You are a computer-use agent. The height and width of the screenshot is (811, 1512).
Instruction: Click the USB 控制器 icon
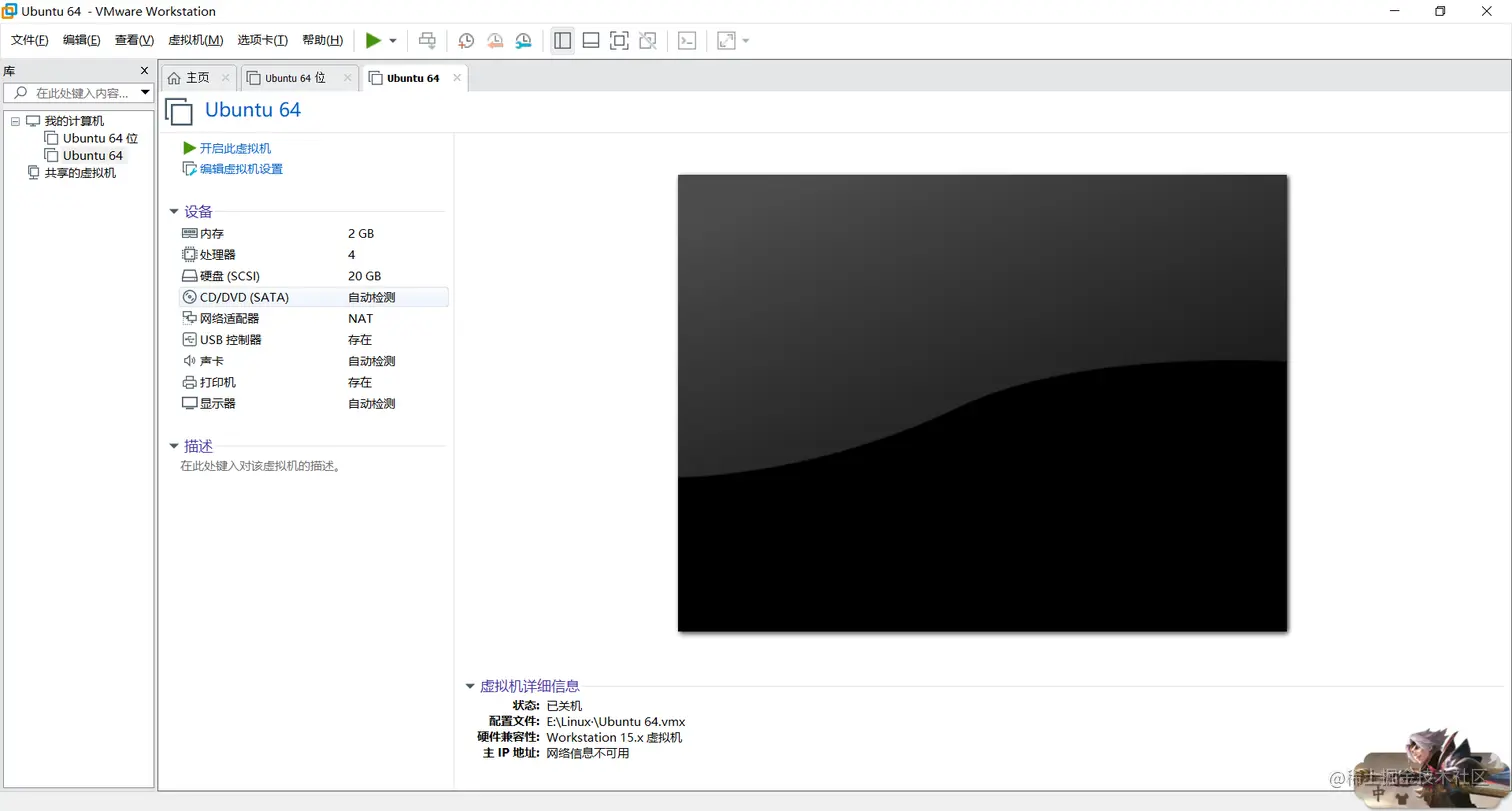(190, 340)
